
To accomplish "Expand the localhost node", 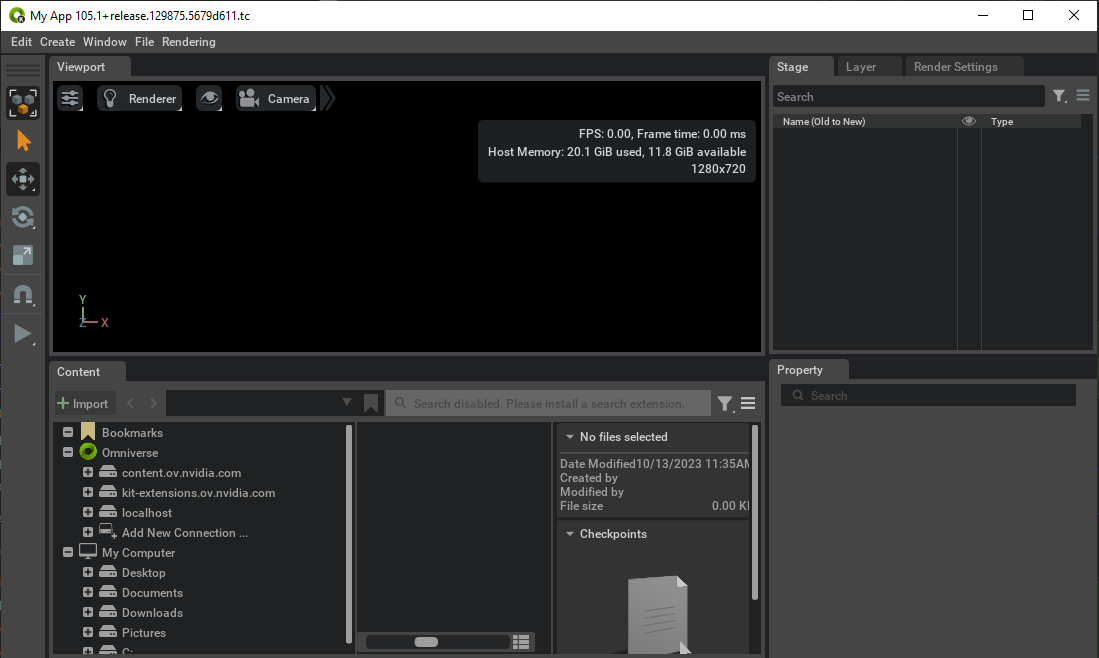I will [88, 512].
